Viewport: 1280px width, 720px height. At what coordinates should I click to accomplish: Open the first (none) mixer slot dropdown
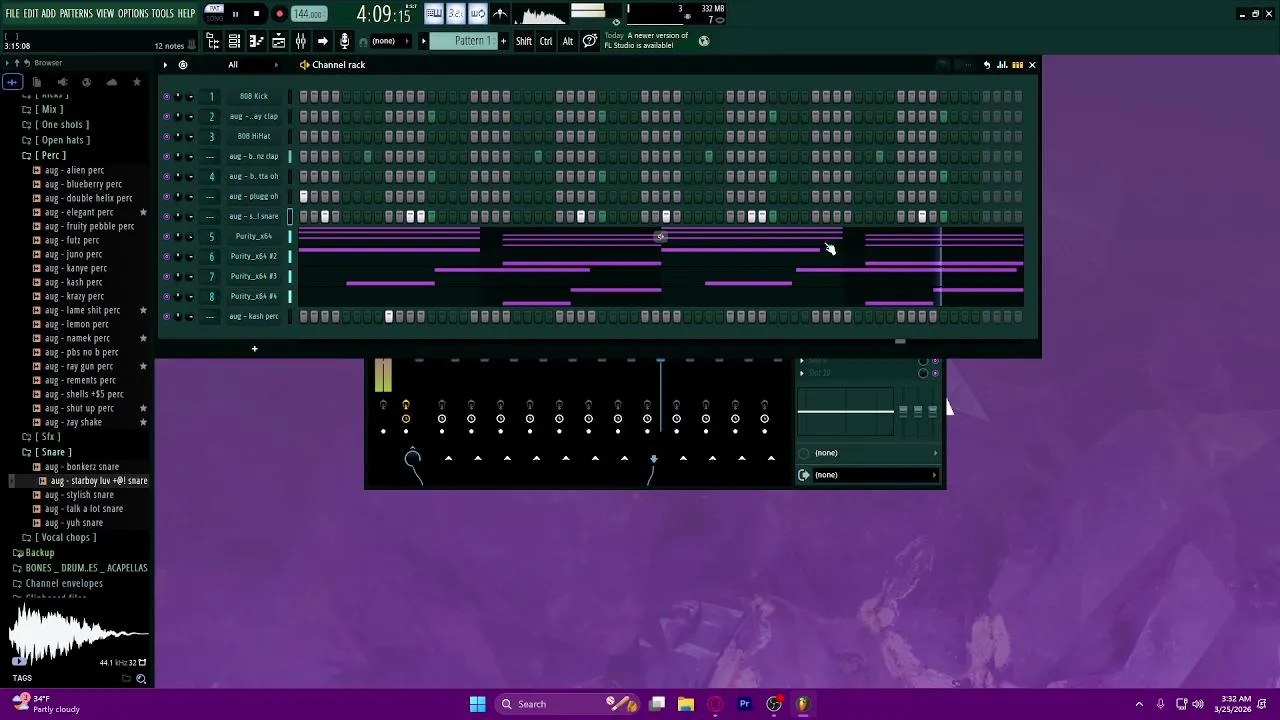click(x=868, y=453)
